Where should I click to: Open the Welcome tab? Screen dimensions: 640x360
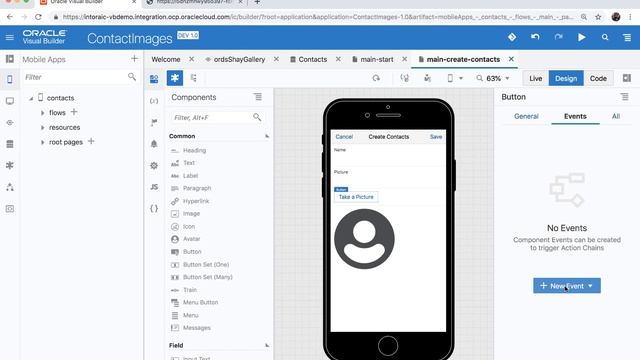click(166, 59)
